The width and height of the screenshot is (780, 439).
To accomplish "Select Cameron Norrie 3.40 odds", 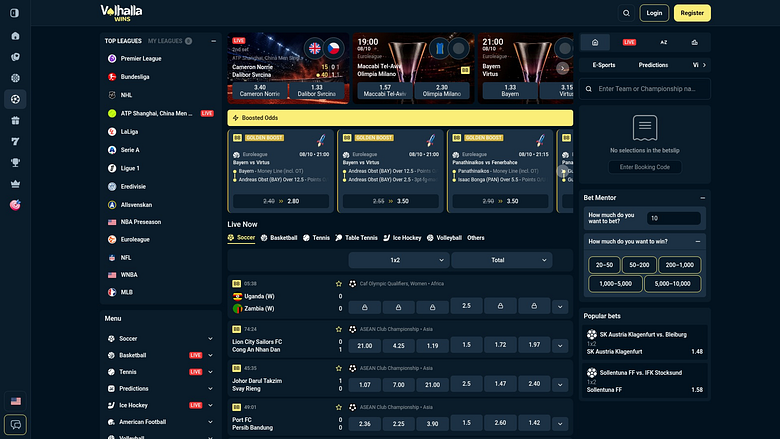I will pos(260,90).
